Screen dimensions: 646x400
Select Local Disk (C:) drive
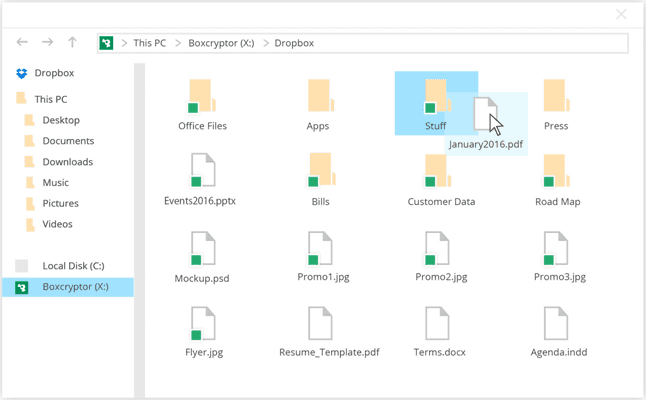pyautogui.click(x=73, y=266)
